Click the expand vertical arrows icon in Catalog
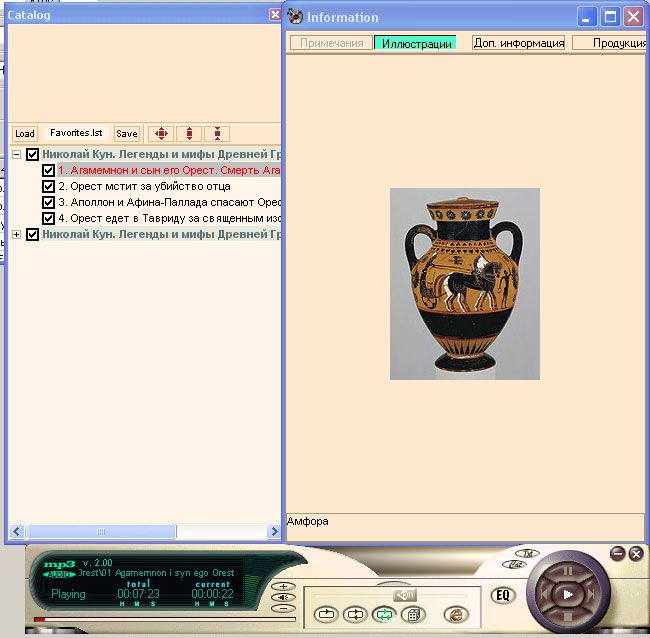The image size is (650, 638). coord(189,133)
